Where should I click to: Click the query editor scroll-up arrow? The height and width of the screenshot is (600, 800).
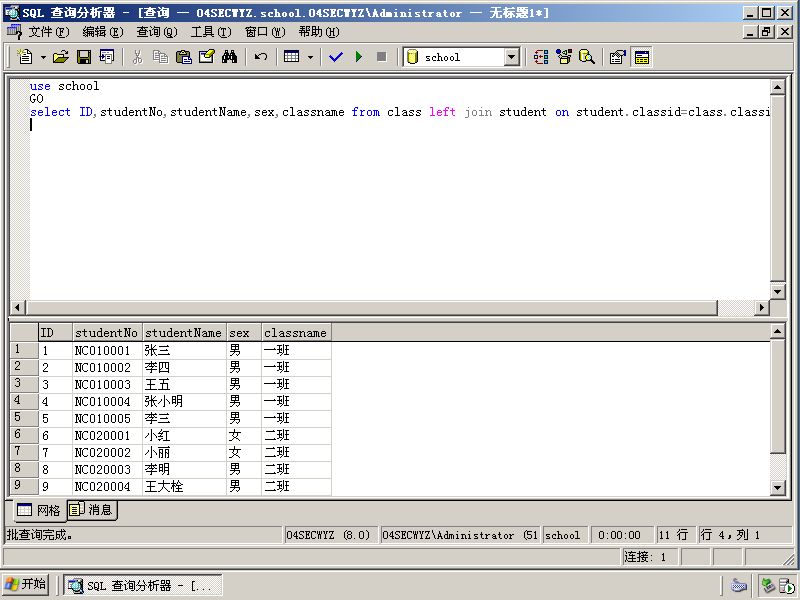(777, 87)
